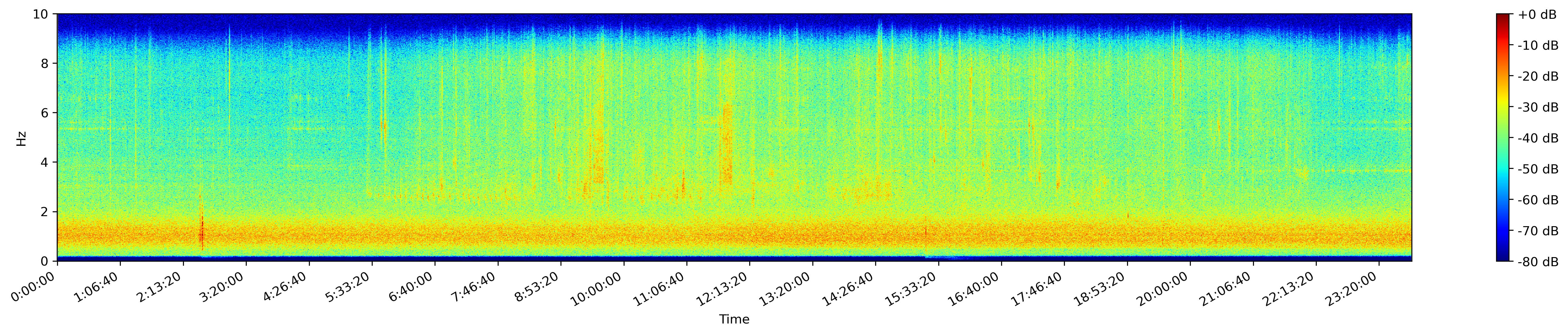Viewport: 1568px width, 335px height.
Task: Click the Time x-axis title
Action: 734,319
